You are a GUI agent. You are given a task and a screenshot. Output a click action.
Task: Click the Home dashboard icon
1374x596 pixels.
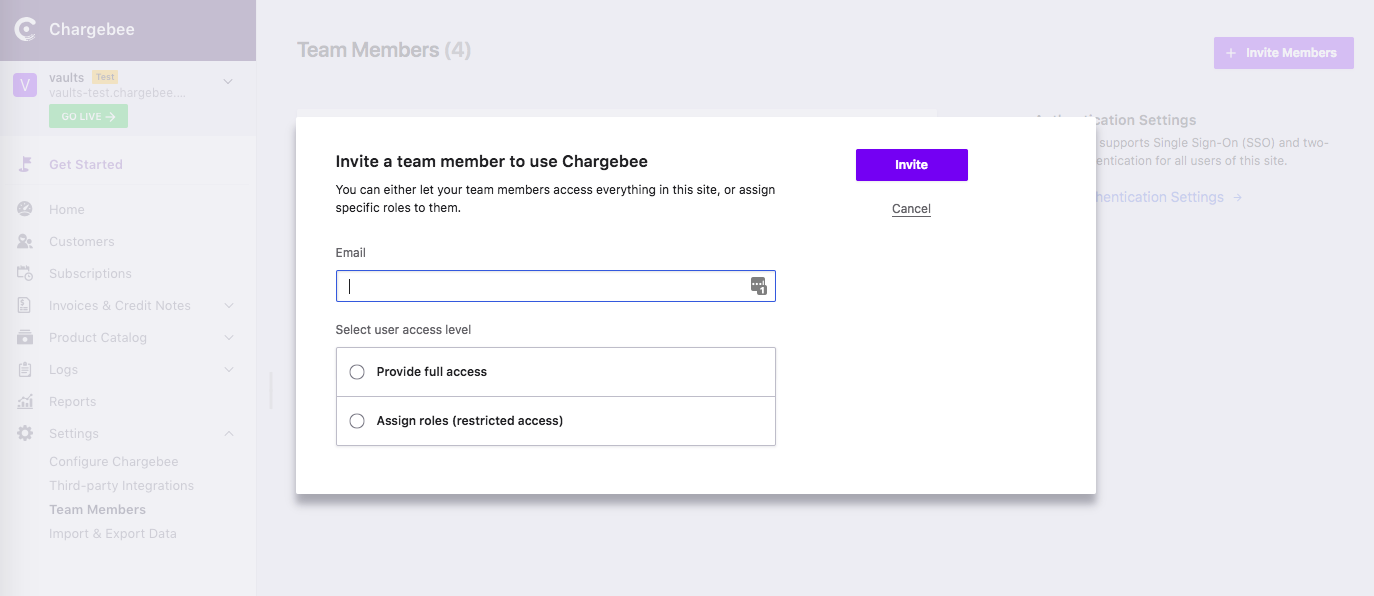point(26,209)
